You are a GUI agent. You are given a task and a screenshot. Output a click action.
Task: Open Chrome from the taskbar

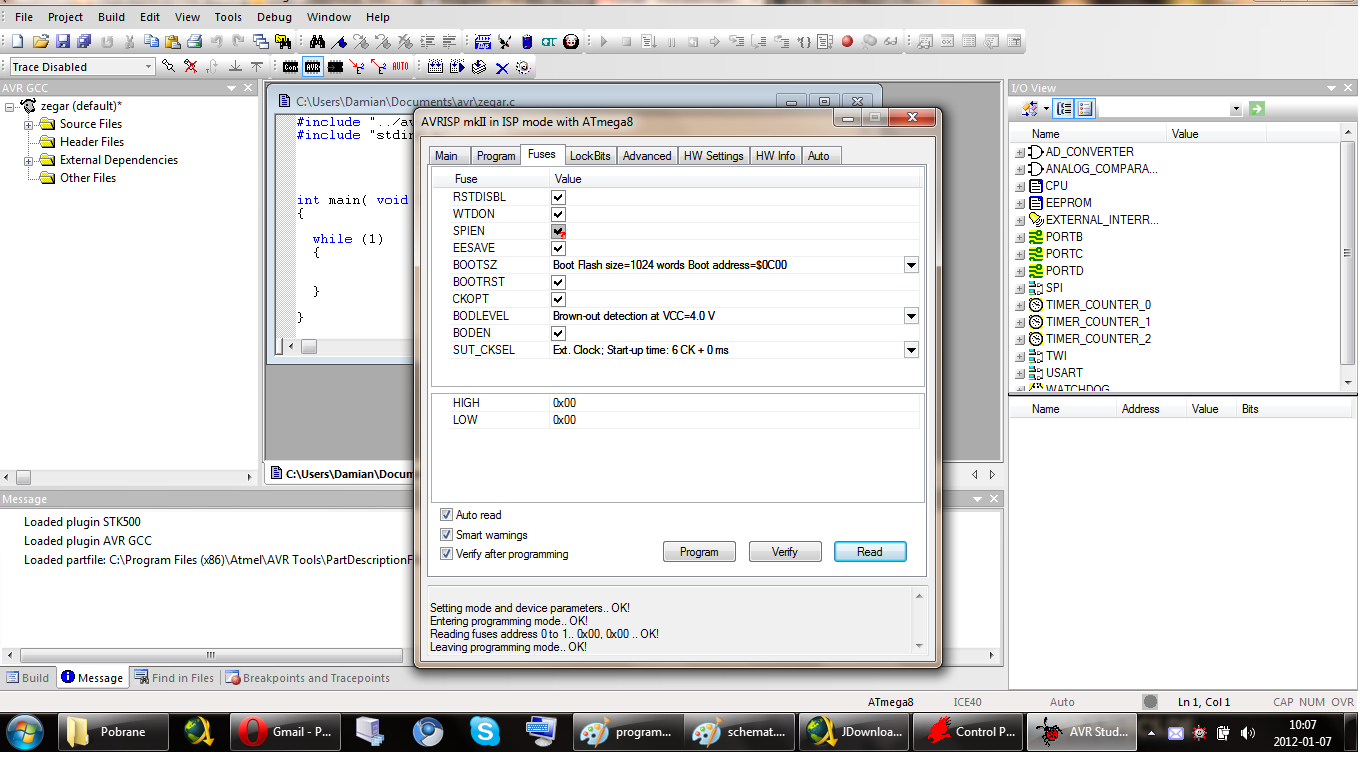429,732
